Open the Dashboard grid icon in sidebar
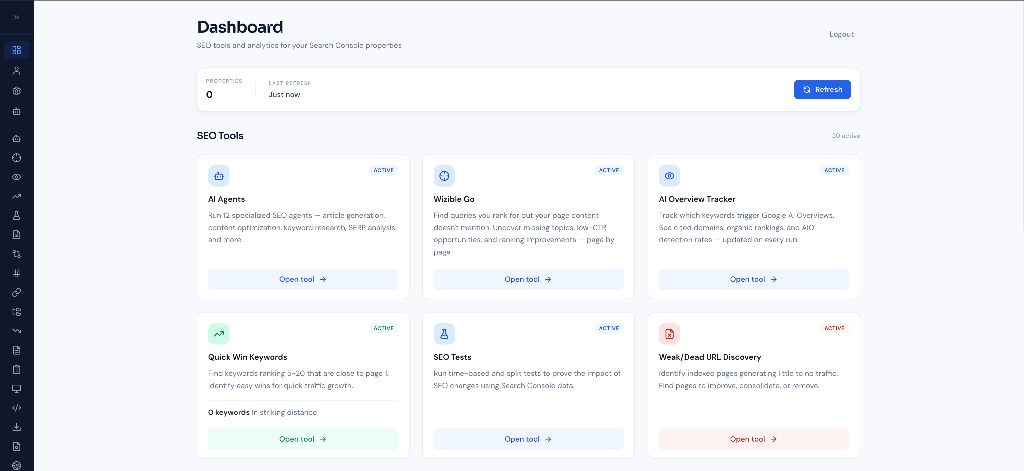This screenshot has width=1024, height=471. [17, 50]
